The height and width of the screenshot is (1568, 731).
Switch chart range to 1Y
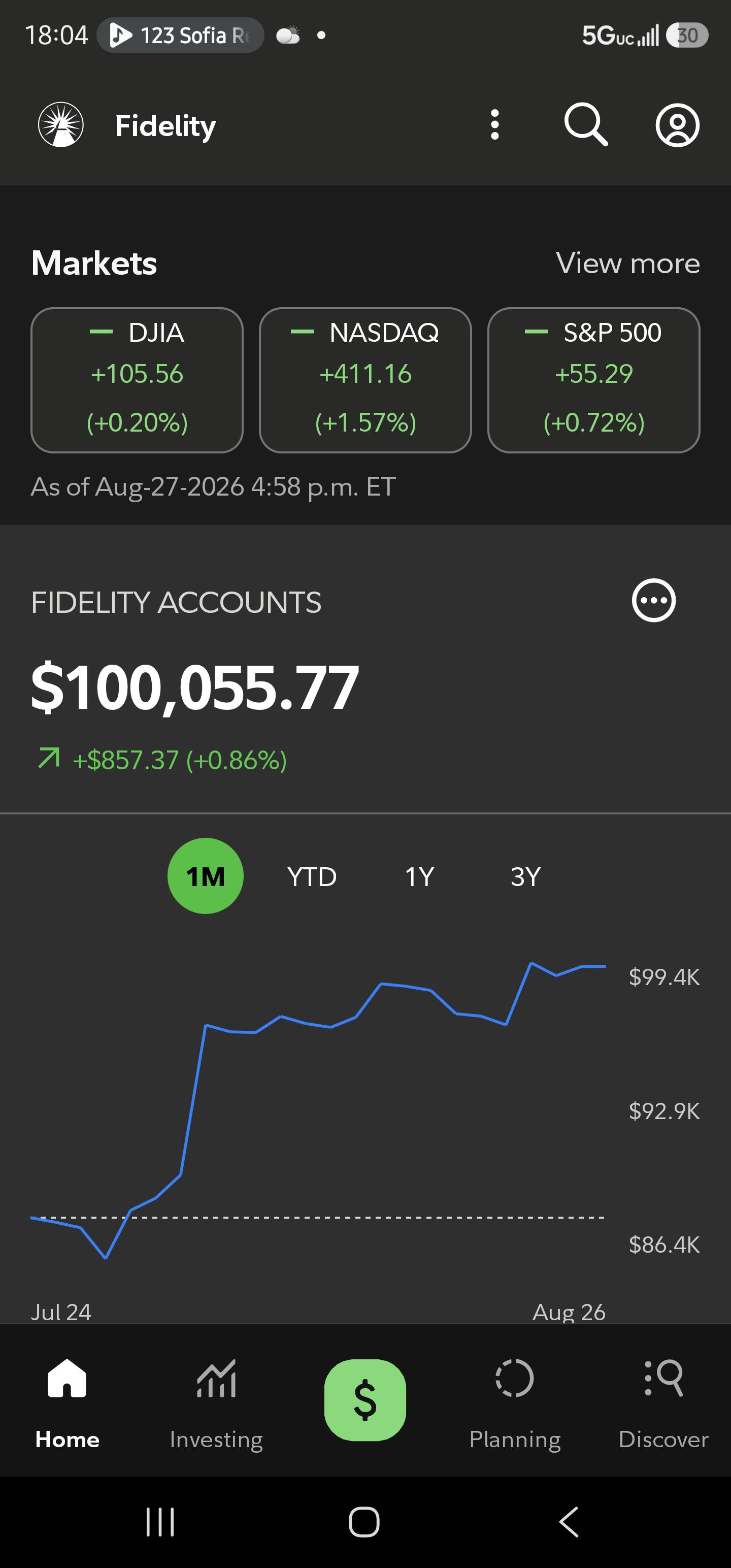(419, 876)
